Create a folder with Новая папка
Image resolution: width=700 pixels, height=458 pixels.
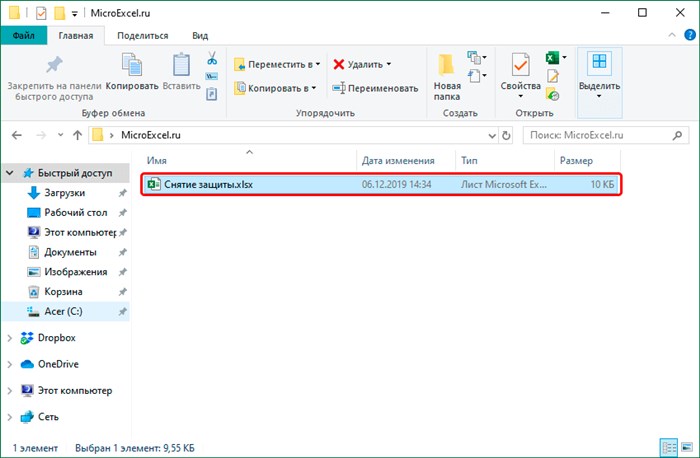[x=447, y=77]
